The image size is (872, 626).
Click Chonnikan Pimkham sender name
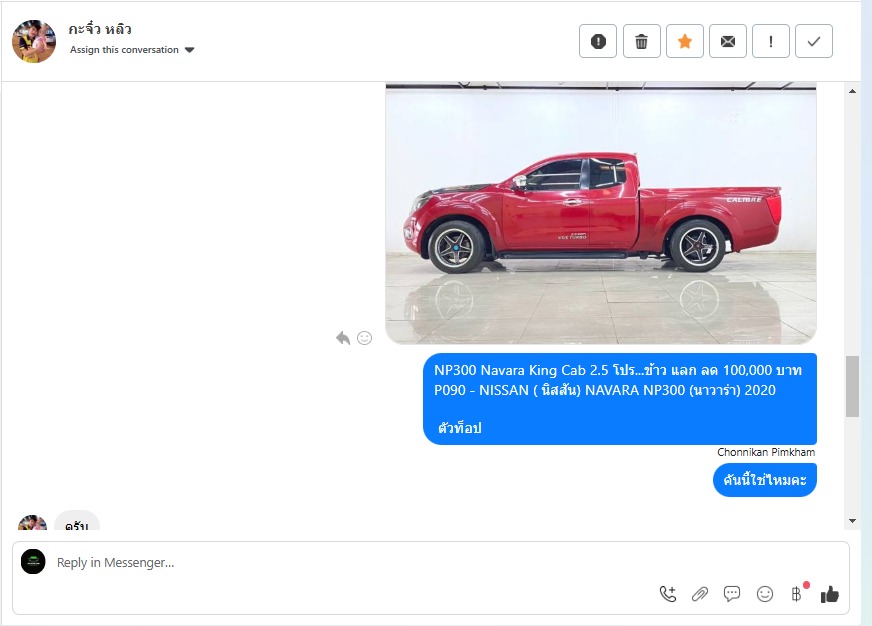pos(766,452)
